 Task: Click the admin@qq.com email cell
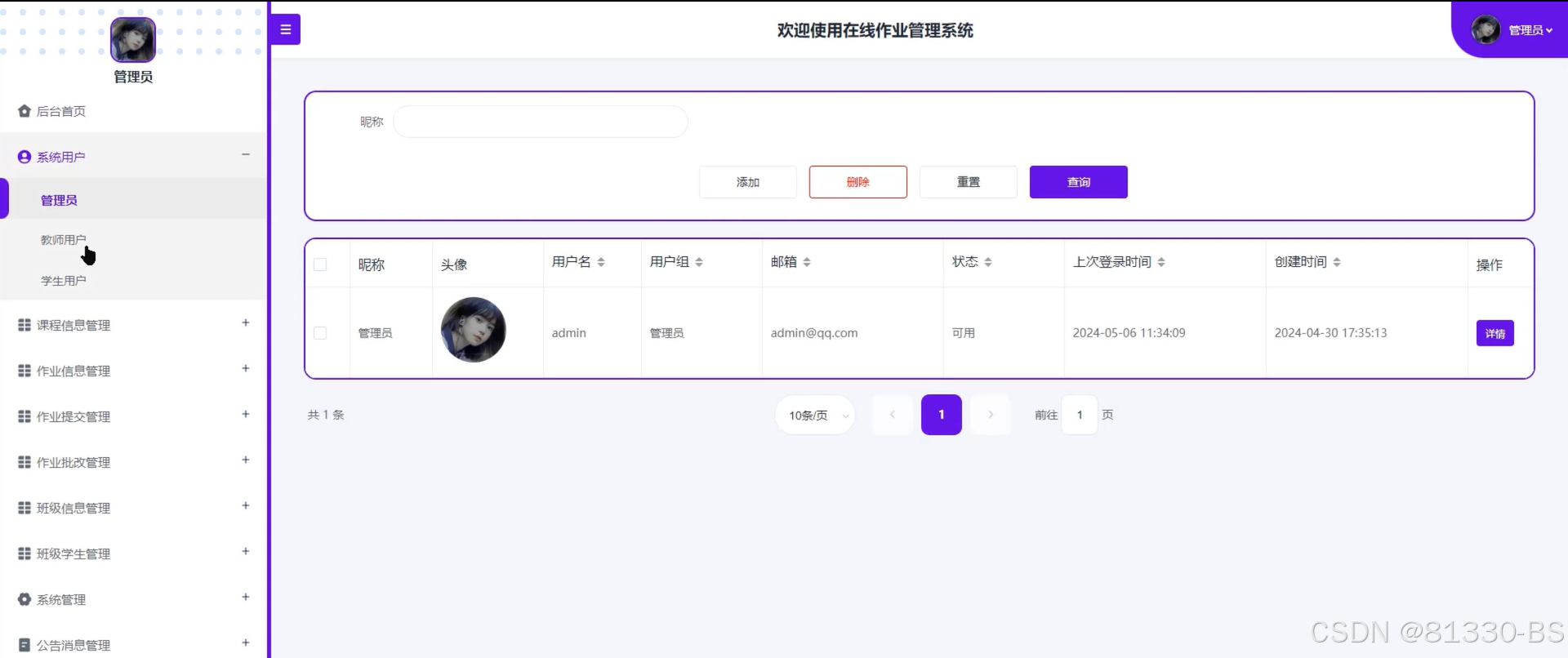814,333
